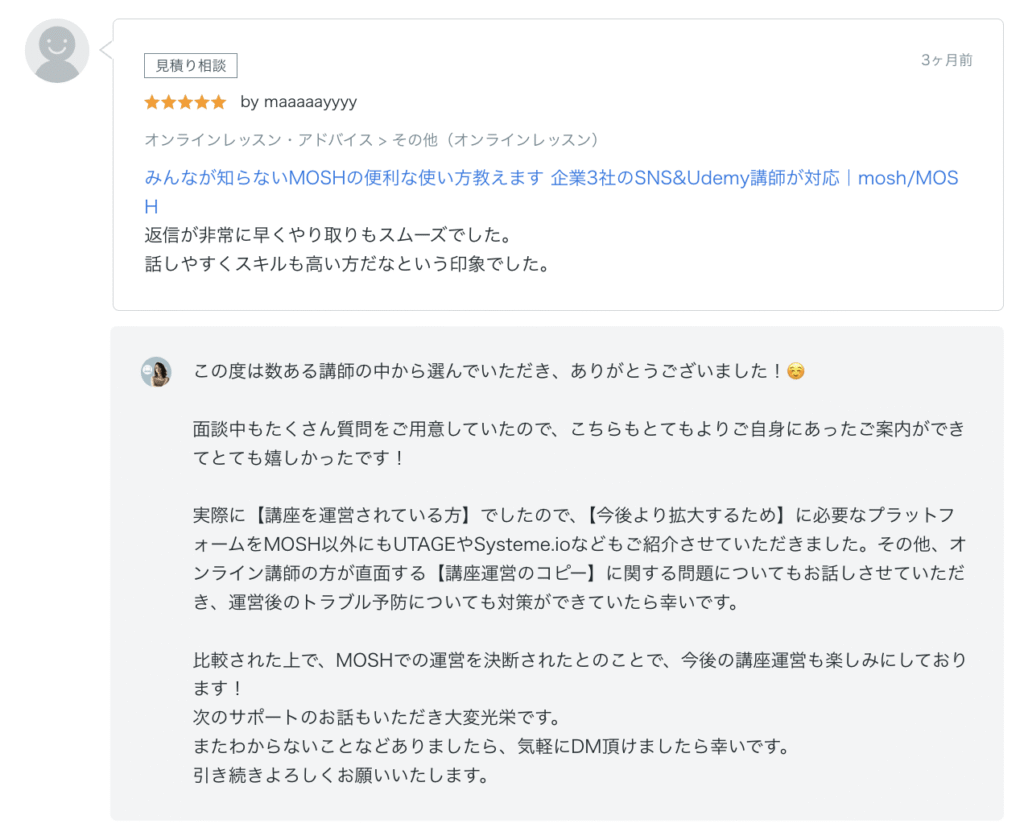Select the 見積り相談 tag
Viewport: 1024px width, 836px height.
pyautogui.click(x=191, y=66)
